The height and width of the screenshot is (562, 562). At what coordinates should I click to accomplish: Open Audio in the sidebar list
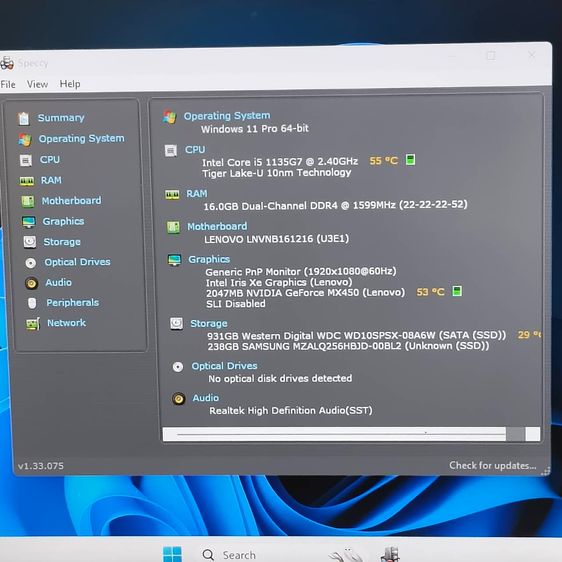tap(58, 282)
